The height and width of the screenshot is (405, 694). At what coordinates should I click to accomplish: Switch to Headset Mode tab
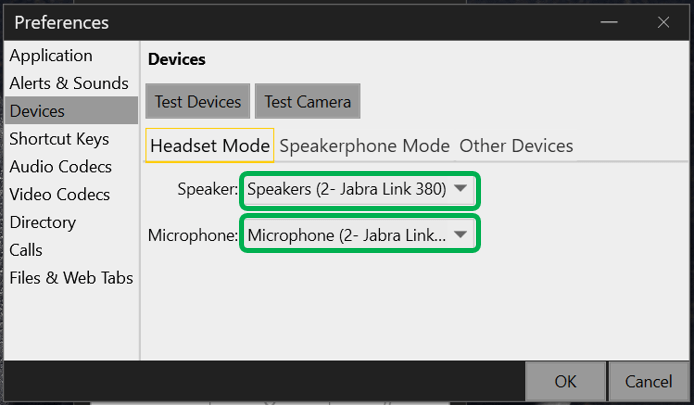coord(210,145)
